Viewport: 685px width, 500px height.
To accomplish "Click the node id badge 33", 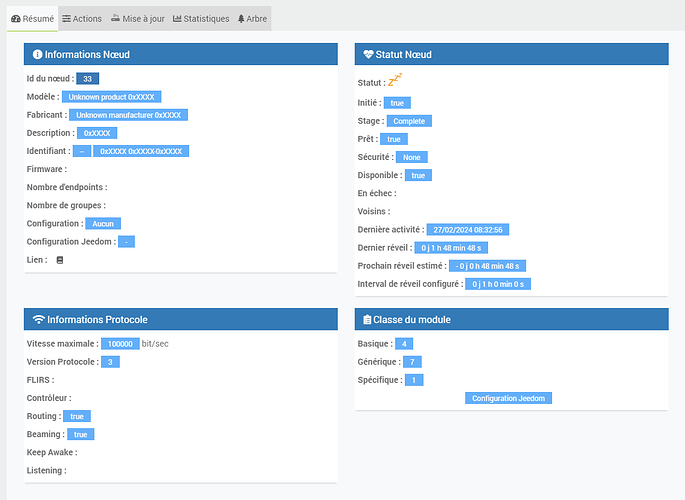I will (x=87, y=79).
